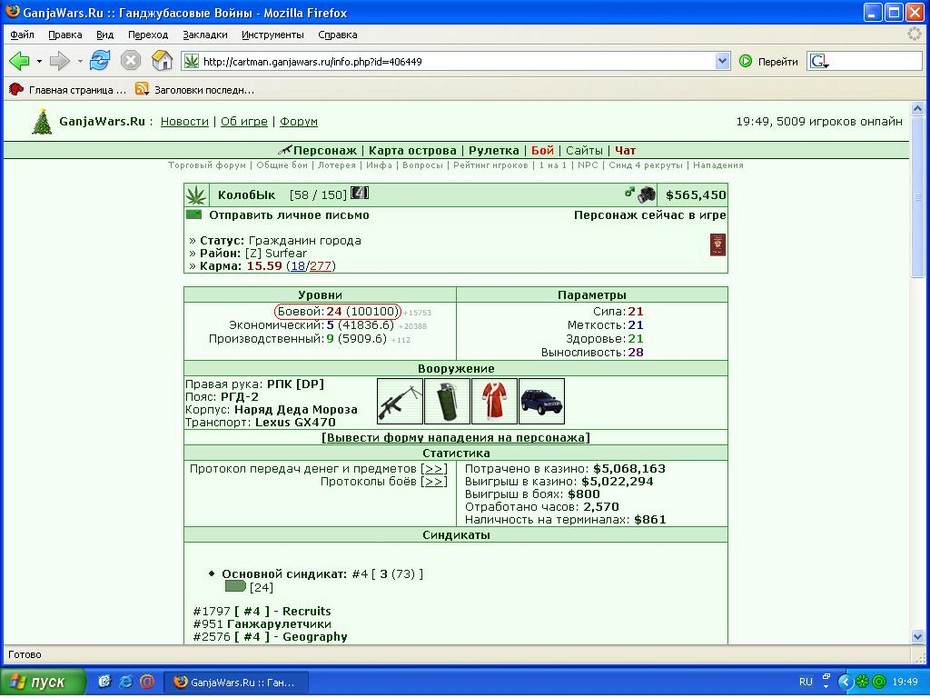
Task: Click the Lexus GX470 car thumbnail
Action: 542,401
